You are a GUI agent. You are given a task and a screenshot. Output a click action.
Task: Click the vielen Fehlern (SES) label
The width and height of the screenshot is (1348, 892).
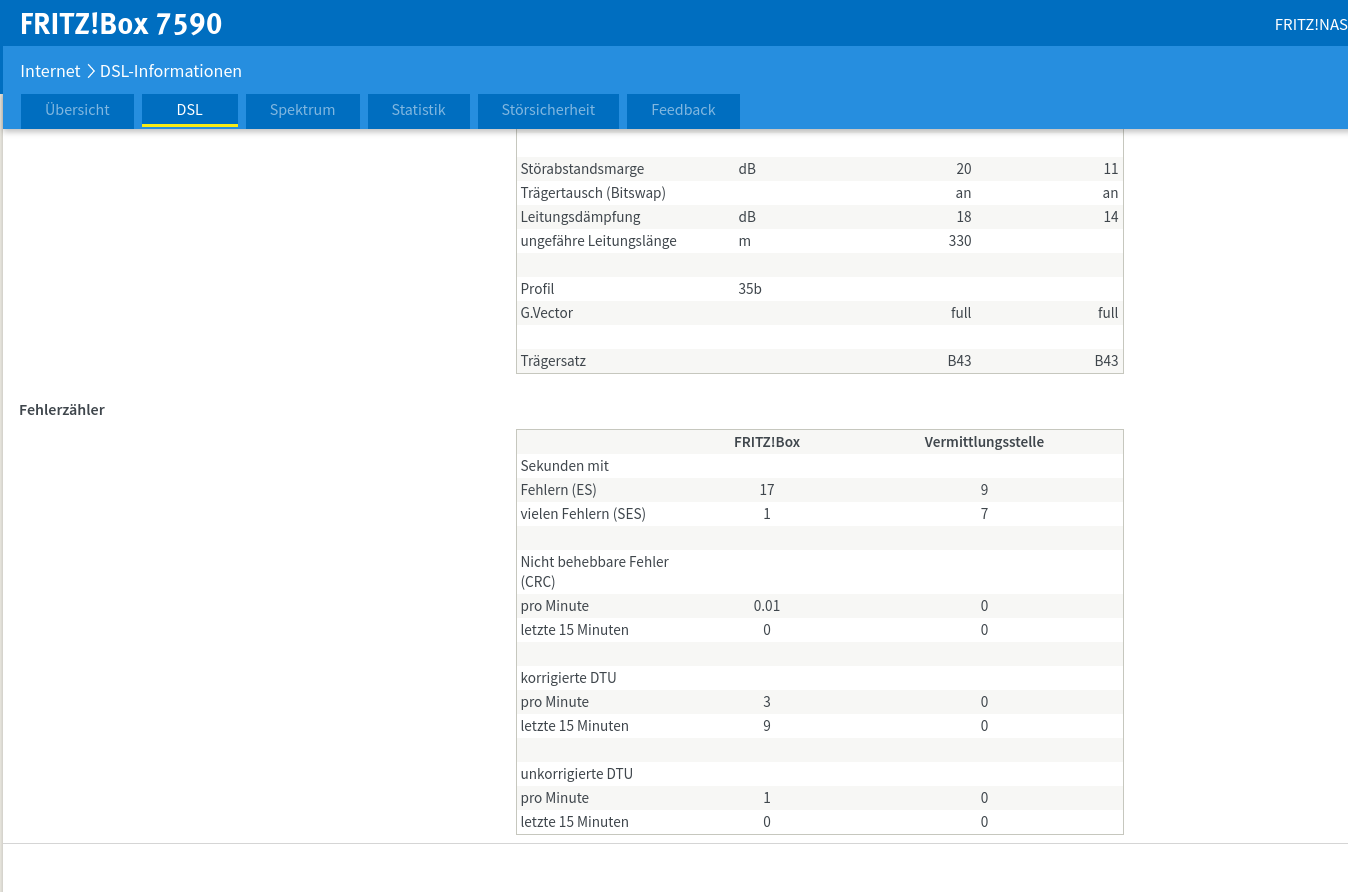click(x=583, y=514)
